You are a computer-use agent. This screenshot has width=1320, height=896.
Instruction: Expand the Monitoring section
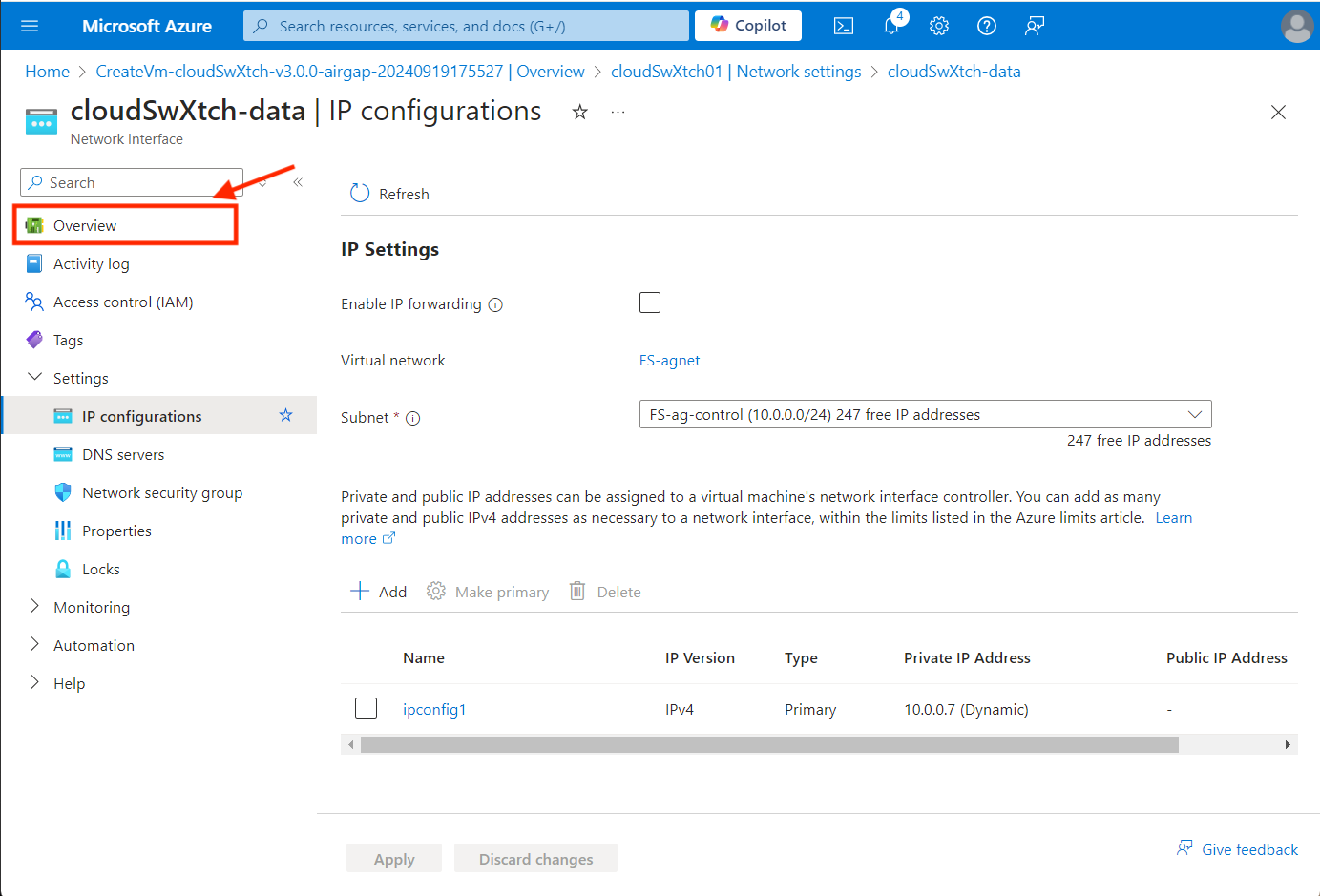(35, 607)
